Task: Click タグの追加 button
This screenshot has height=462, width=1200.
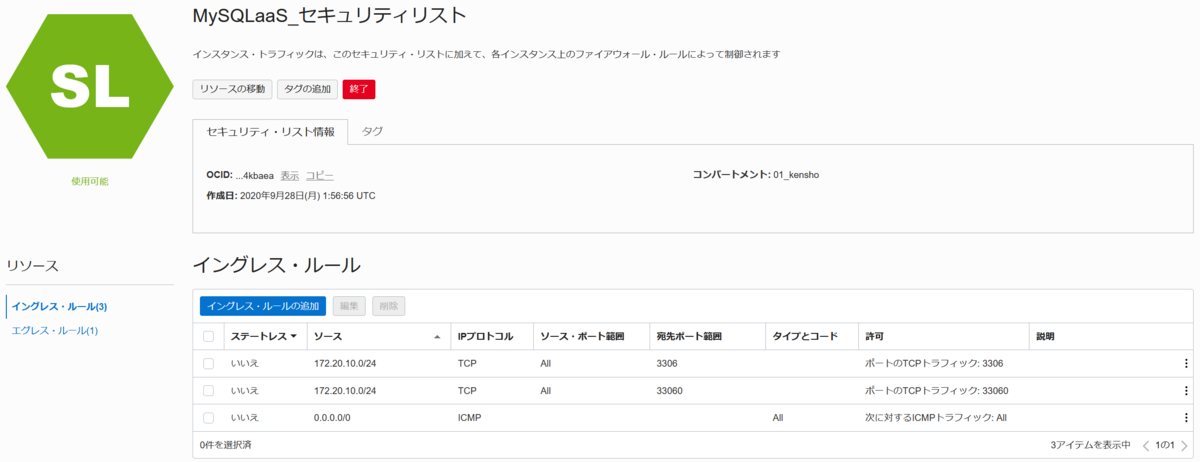Action: 307,89
